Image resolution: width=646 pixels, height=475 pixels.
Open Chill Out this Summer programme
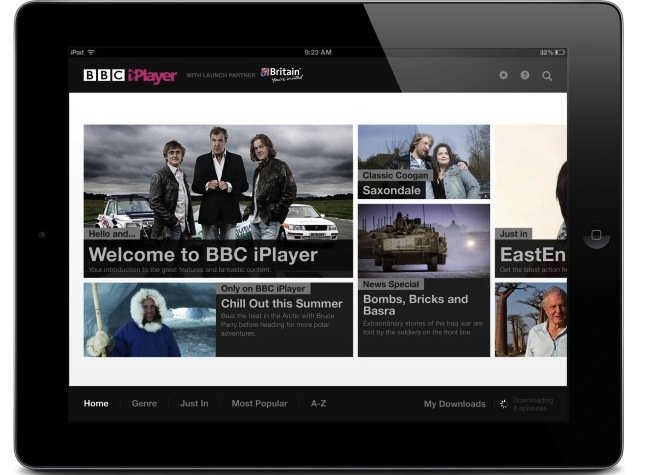218,319
